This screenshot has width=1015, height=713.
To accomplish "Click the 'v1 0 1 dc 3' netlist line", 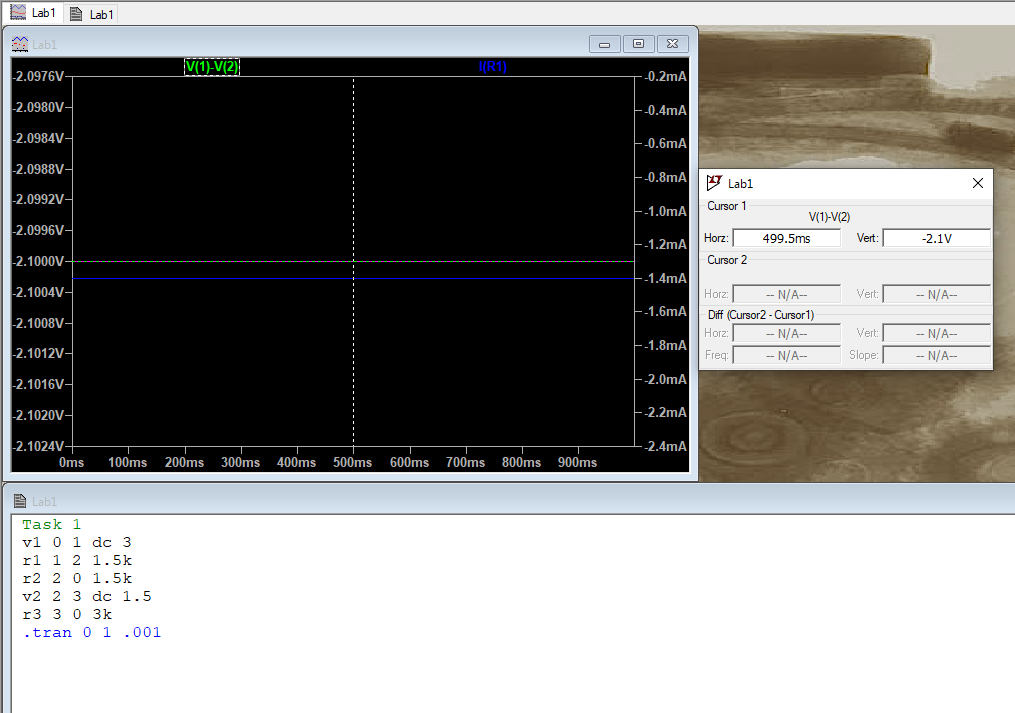I will point(76,542).
